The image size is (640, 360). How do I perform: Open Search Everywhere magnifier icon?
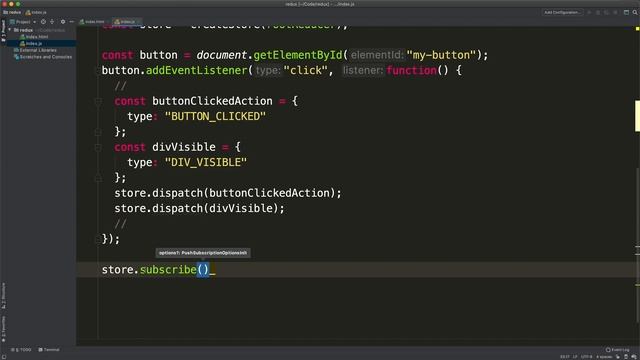click(635, 12)
